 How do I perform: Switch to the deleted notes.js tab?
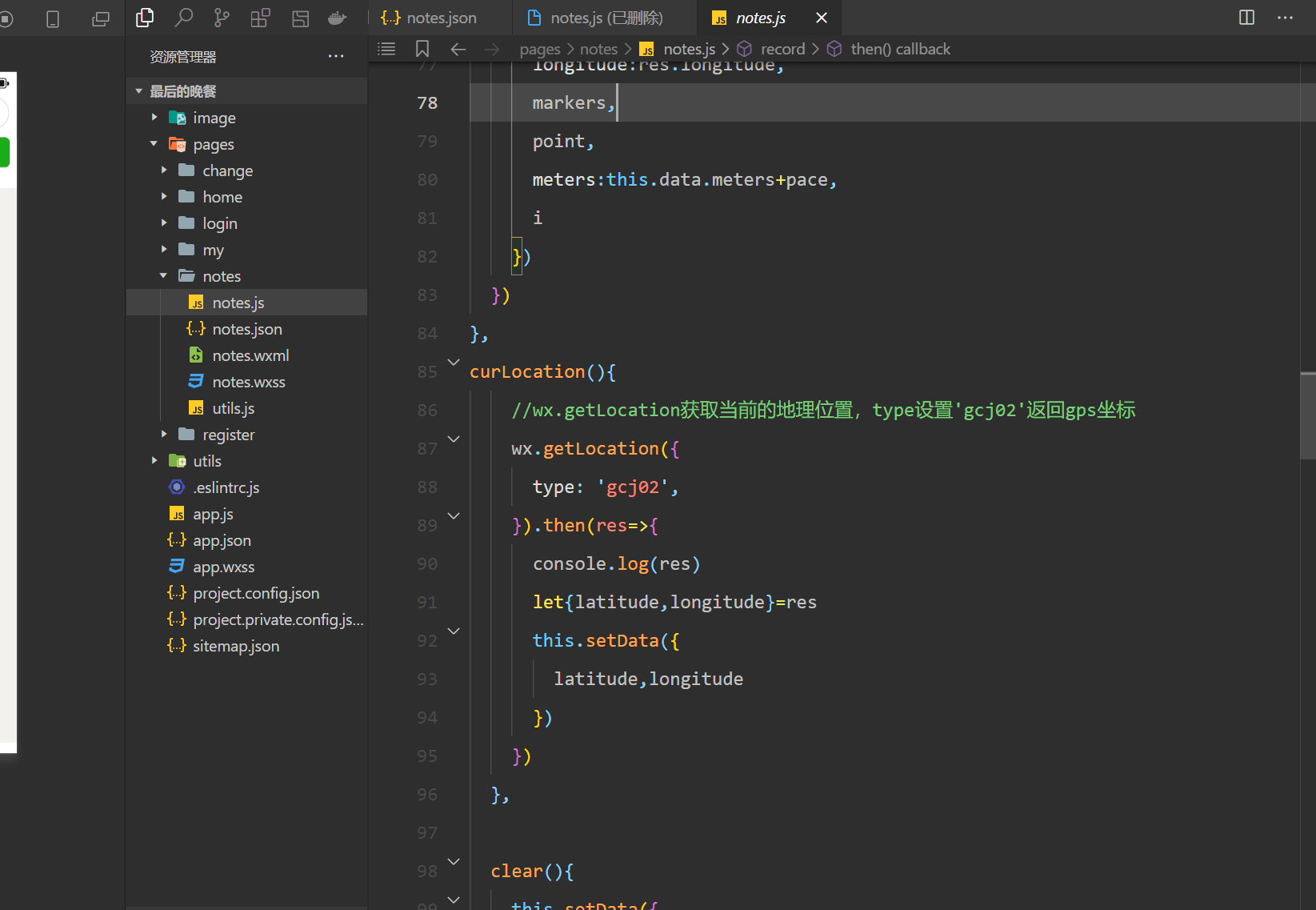click(x=606, y=18)
